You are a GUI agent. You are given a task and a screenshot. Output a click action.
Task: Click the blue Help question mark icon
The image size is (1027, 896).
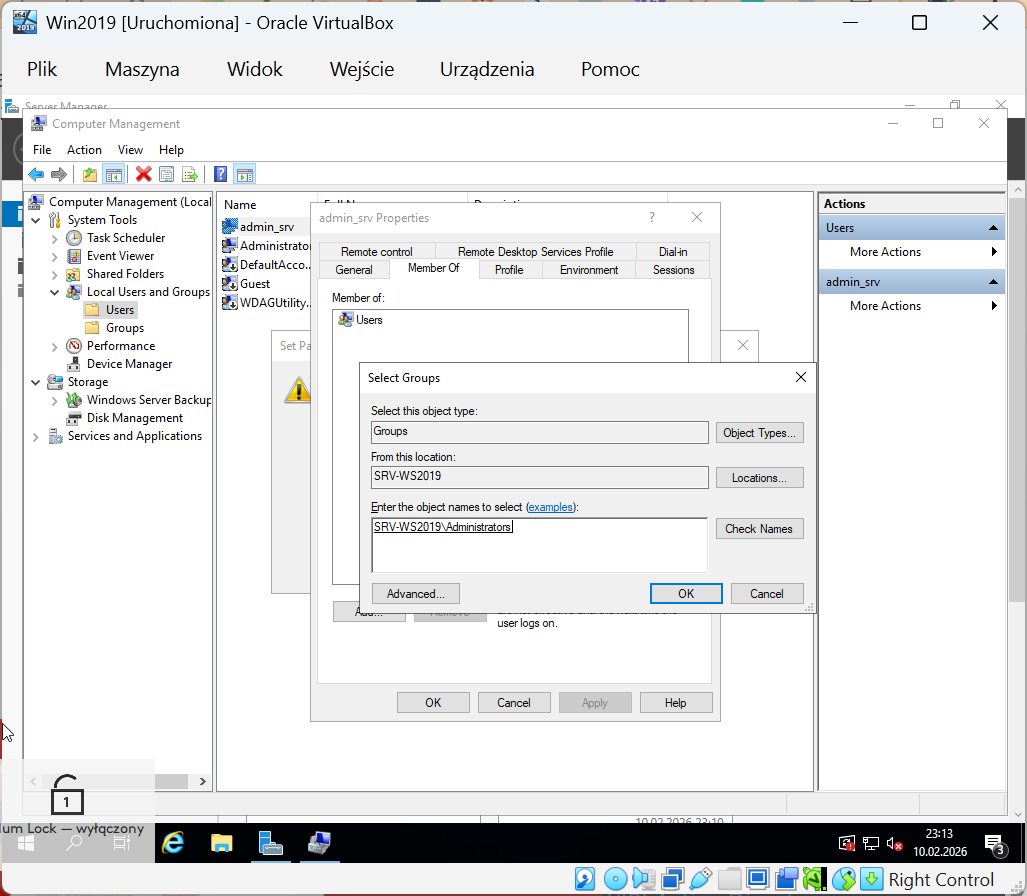coord(221,174)
